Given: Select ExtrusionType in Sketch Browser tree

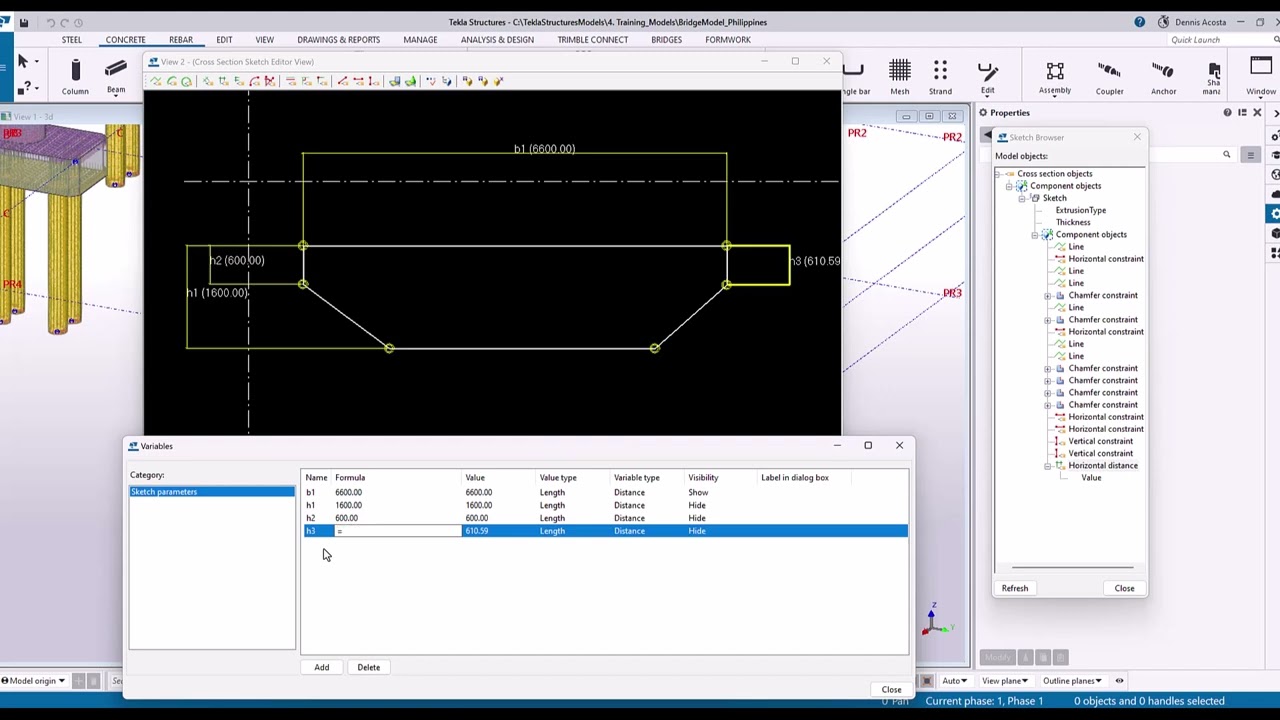Looking at the screenshot, I should [1081, 210].
